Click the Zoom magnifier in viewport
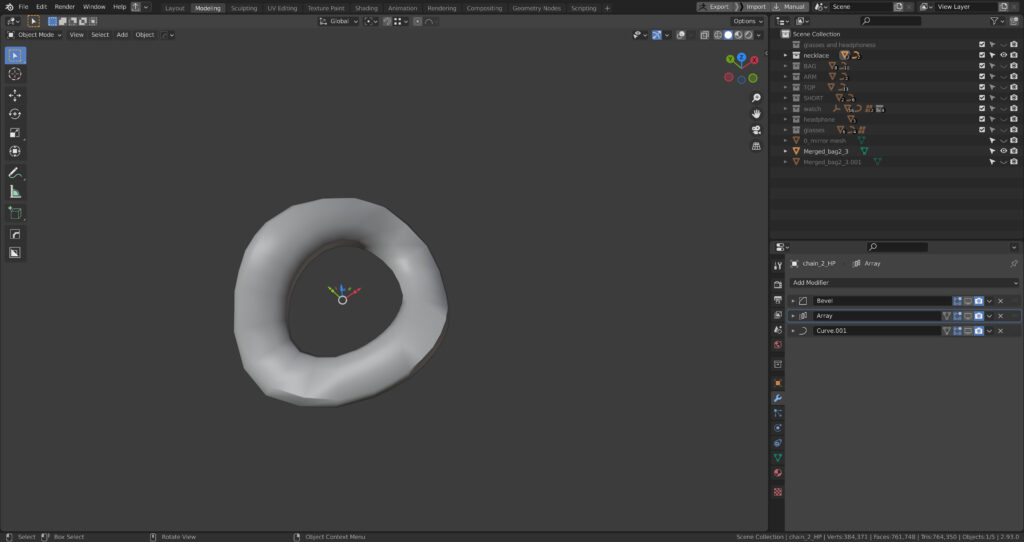The width and height of the screenshot is (1024, 542). click(x=756, y=98)
